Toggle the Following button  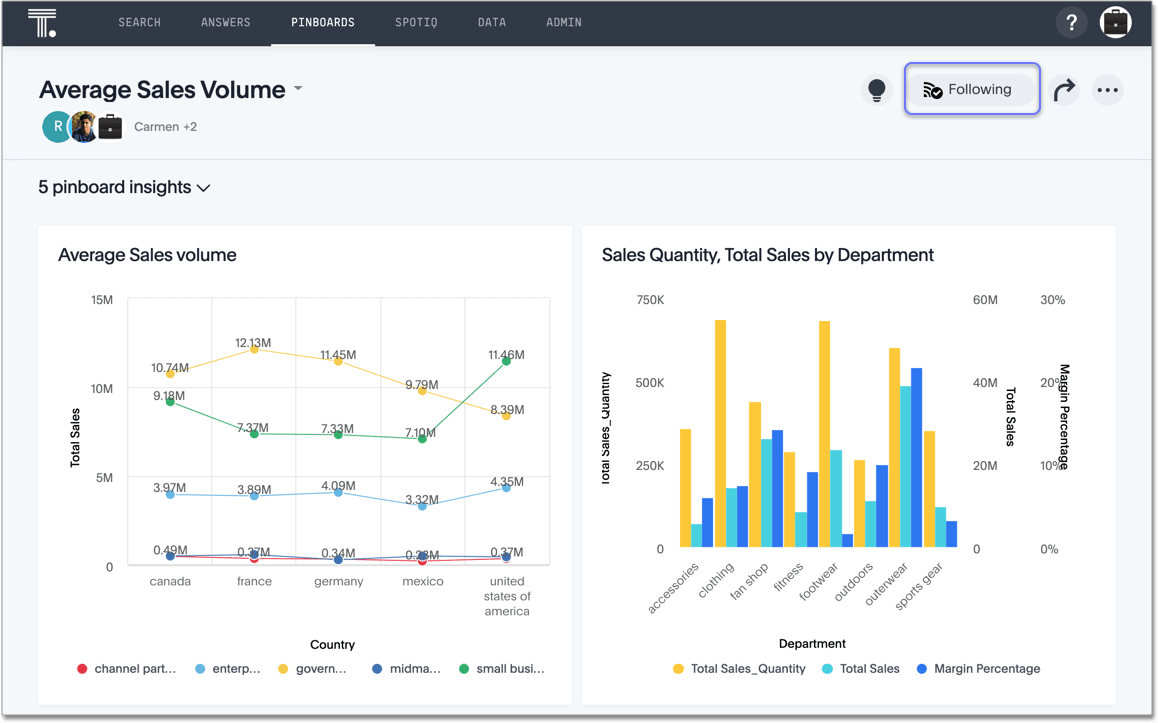click(x=971, y=89)
